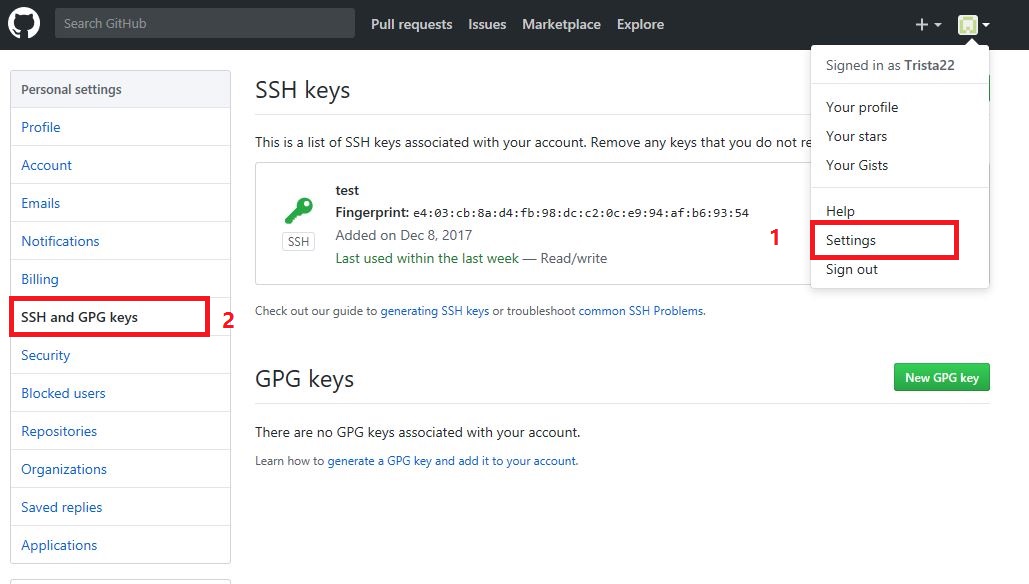This screenshot has width=1029, height=584.
Task: Click the key name "test"
Action: pos(347,190)
